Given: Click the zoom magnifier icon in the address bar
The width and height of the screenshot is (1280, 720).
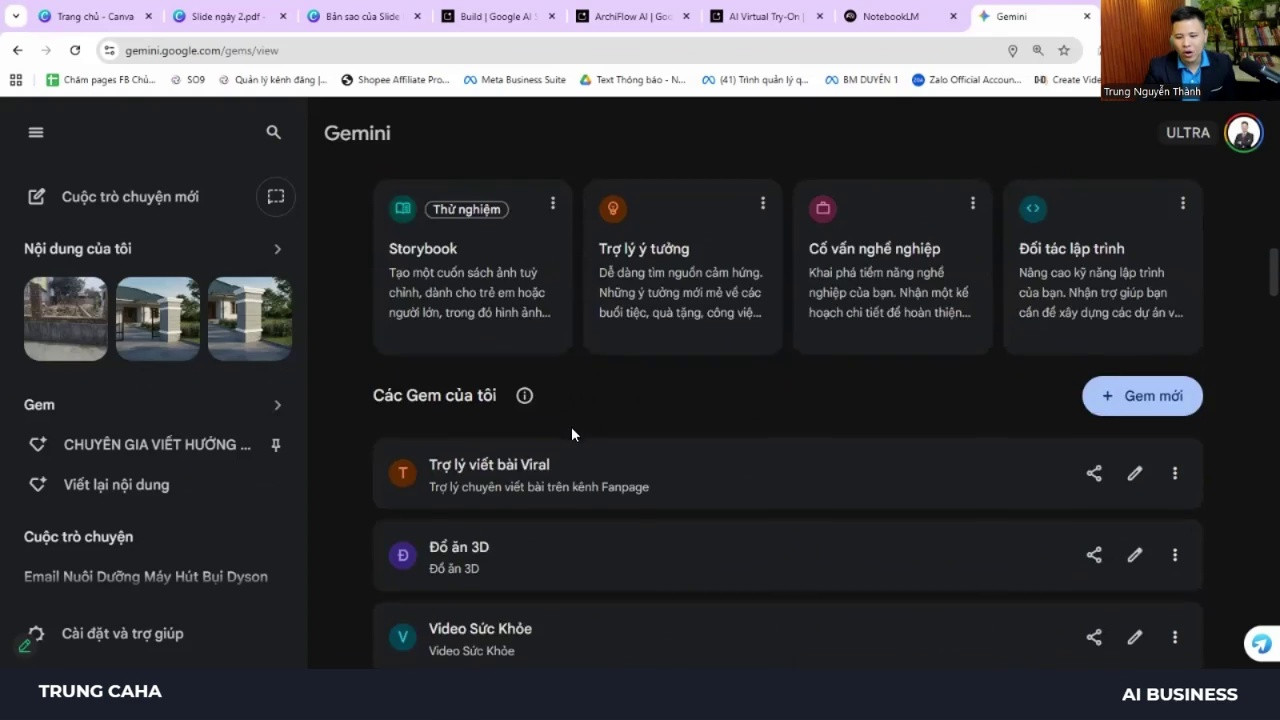Looking at the screenshot, I should 1038,50.
